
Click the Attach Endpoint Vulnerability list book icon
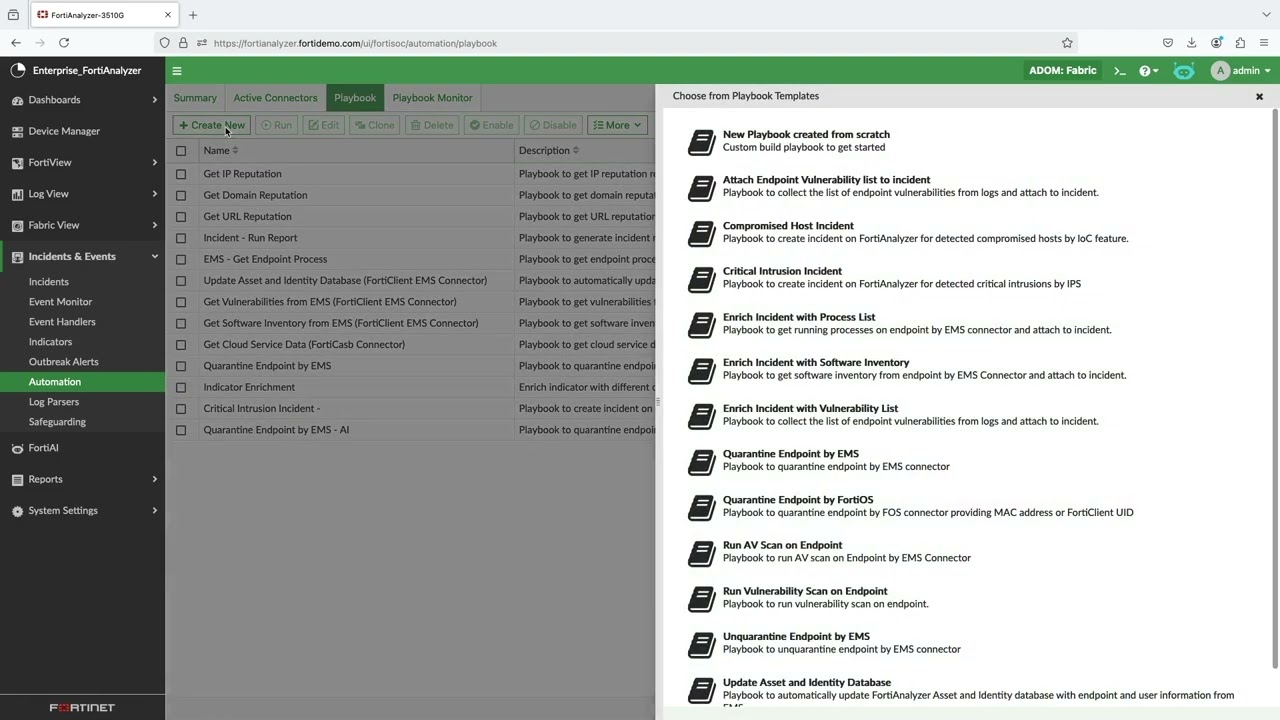[702, 187]
